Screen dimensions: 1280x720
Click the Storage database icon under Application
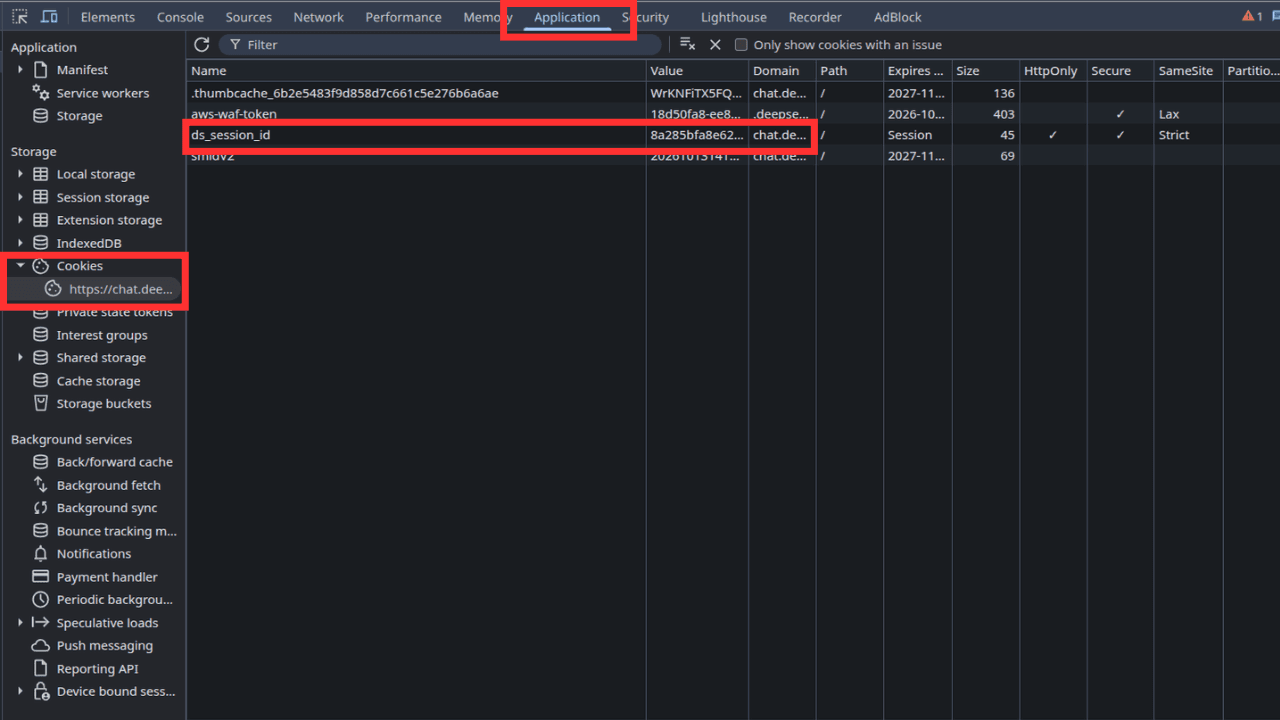[41, 116]
